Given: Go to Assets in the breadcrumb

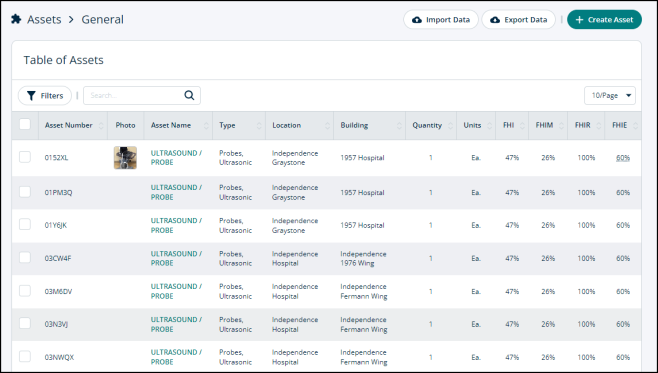Looking at the screenshot, I should click(44, 19).
